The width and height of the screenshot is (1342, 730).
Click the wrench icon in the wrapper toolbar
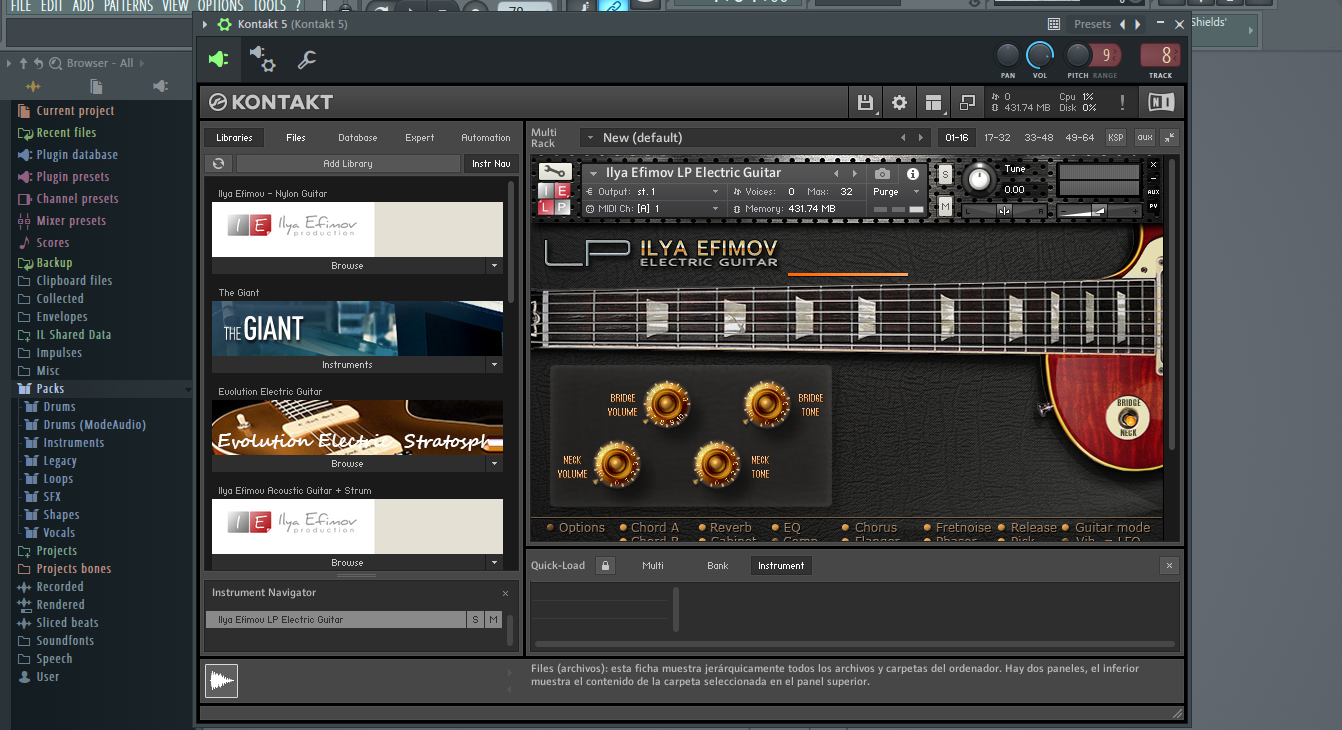307,60
